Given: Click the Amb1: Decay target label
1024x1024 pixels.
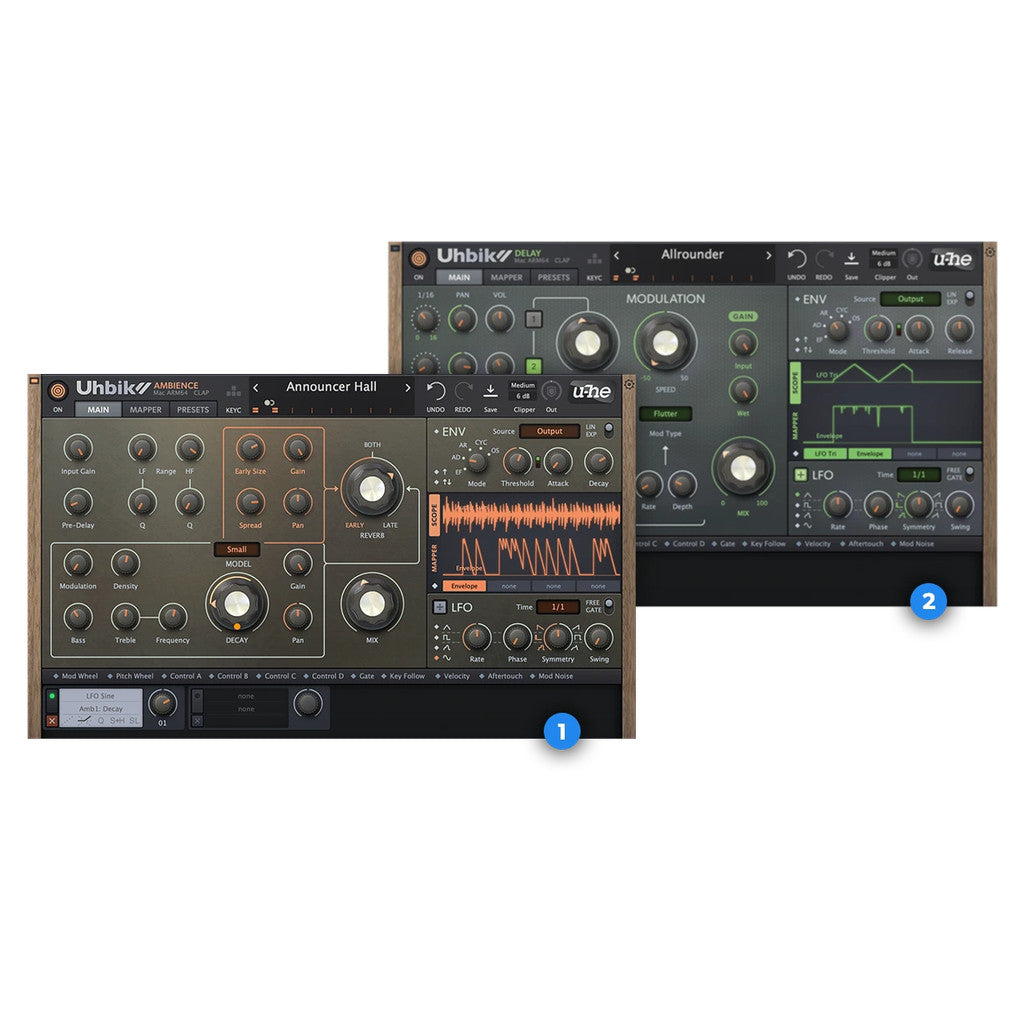Looking at the screenshot, I should [101, 709].
